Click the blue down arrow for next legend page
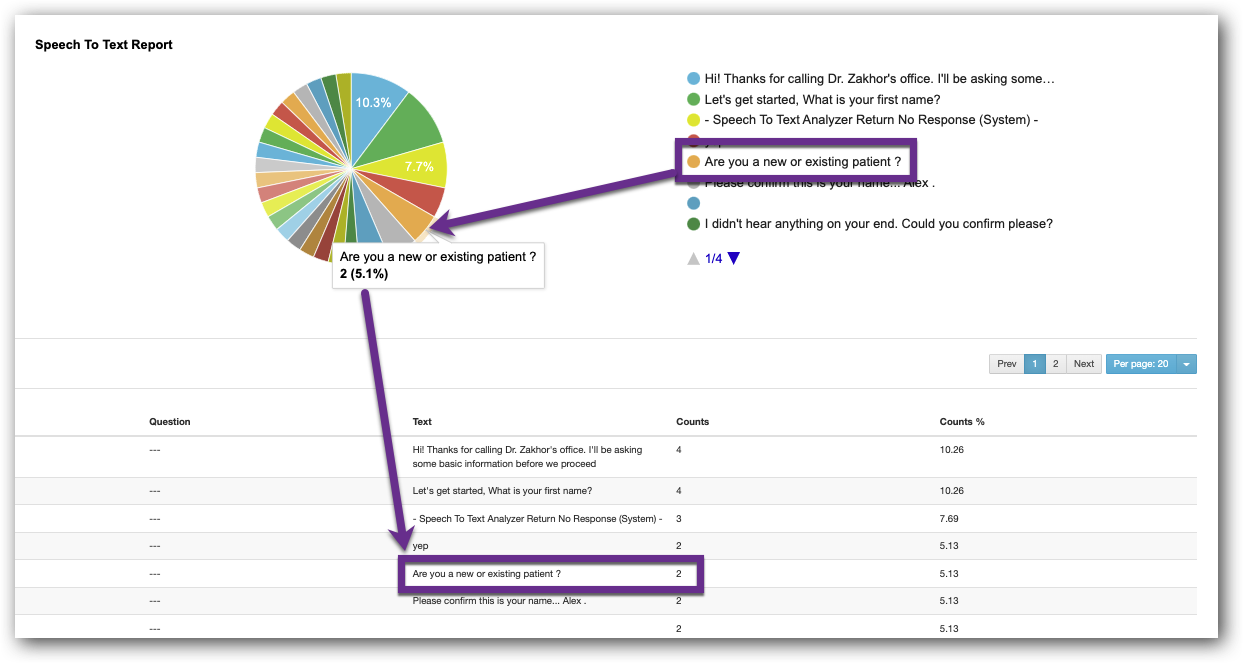 (x=734, y=259)
